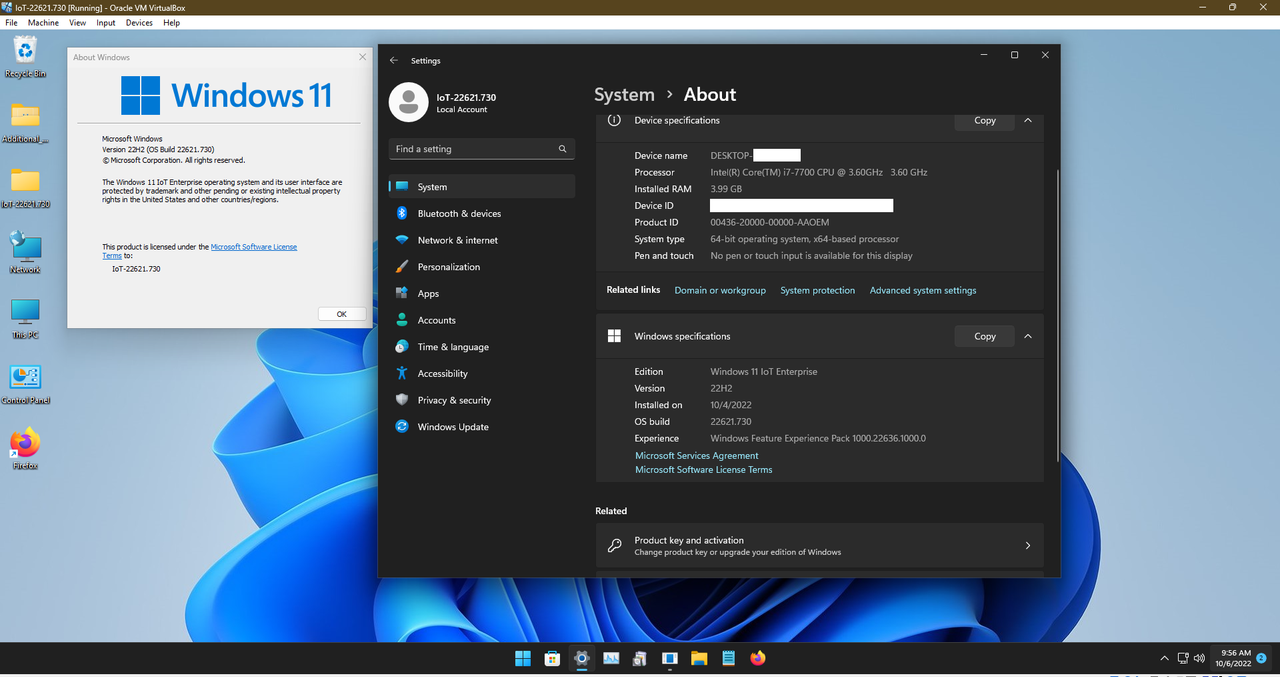
Task: Click the Settings page vertical scrollbar
Action: 1058,315
